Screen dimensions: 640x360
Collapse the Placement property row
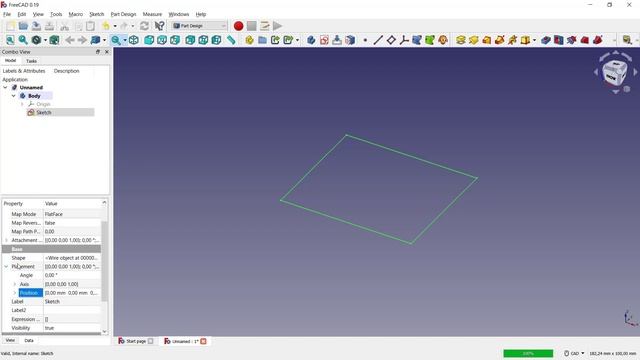click(x=6, y=267)
